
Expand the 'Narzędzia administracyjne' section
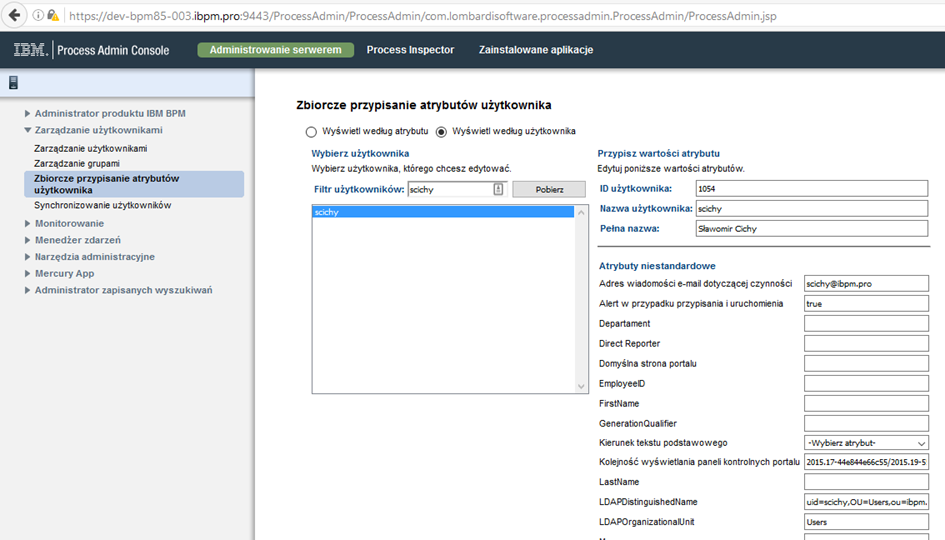point(27,257)
